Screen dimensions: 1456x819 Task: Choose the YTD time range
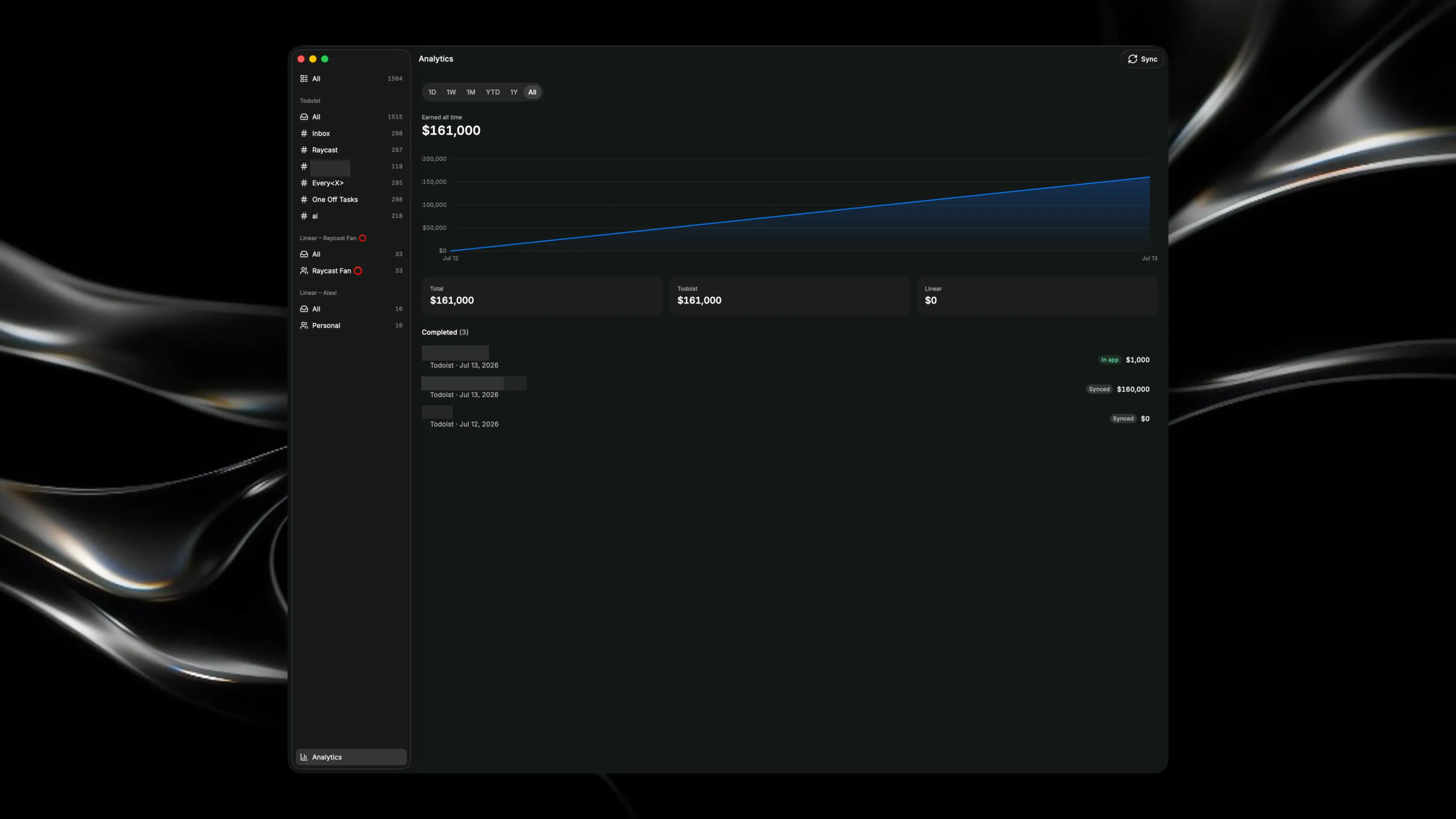point(493,92)
